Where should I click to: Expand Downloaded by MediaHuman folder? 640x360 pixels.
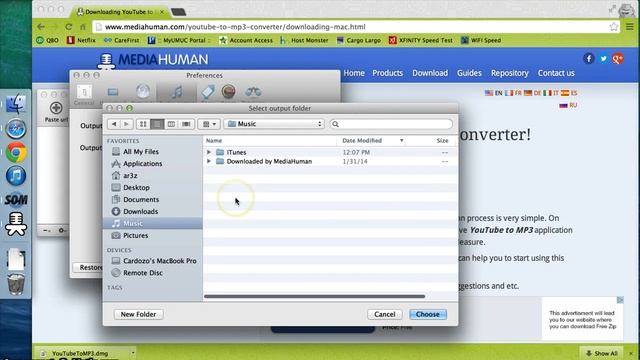point(209,162)
